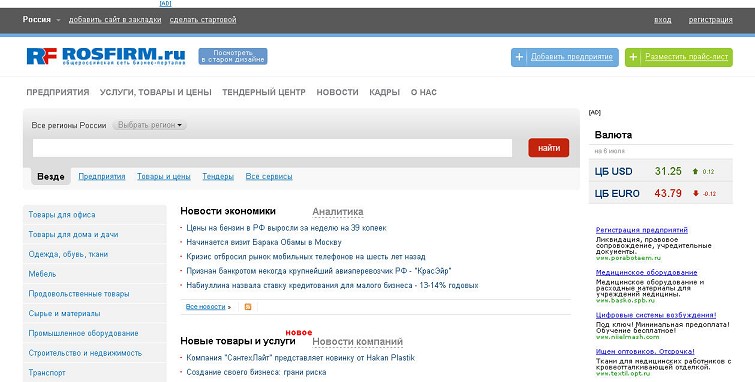
Task: Click ЦБ EURO currency row label
Action: pyautogui.click(x=617, y=194)
